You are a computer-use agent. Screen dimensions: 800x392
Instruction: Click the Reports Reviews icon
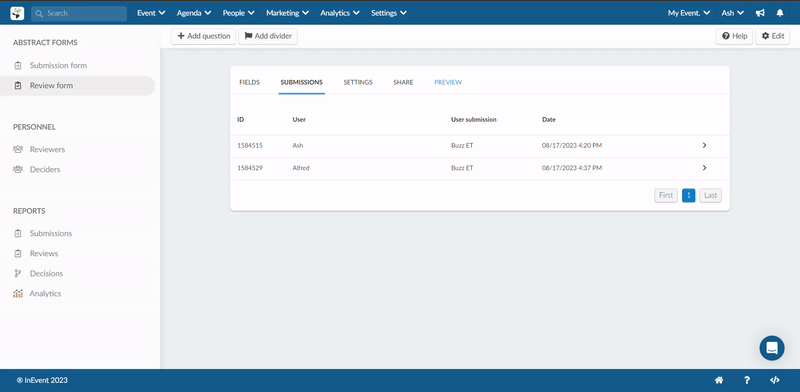18,254
